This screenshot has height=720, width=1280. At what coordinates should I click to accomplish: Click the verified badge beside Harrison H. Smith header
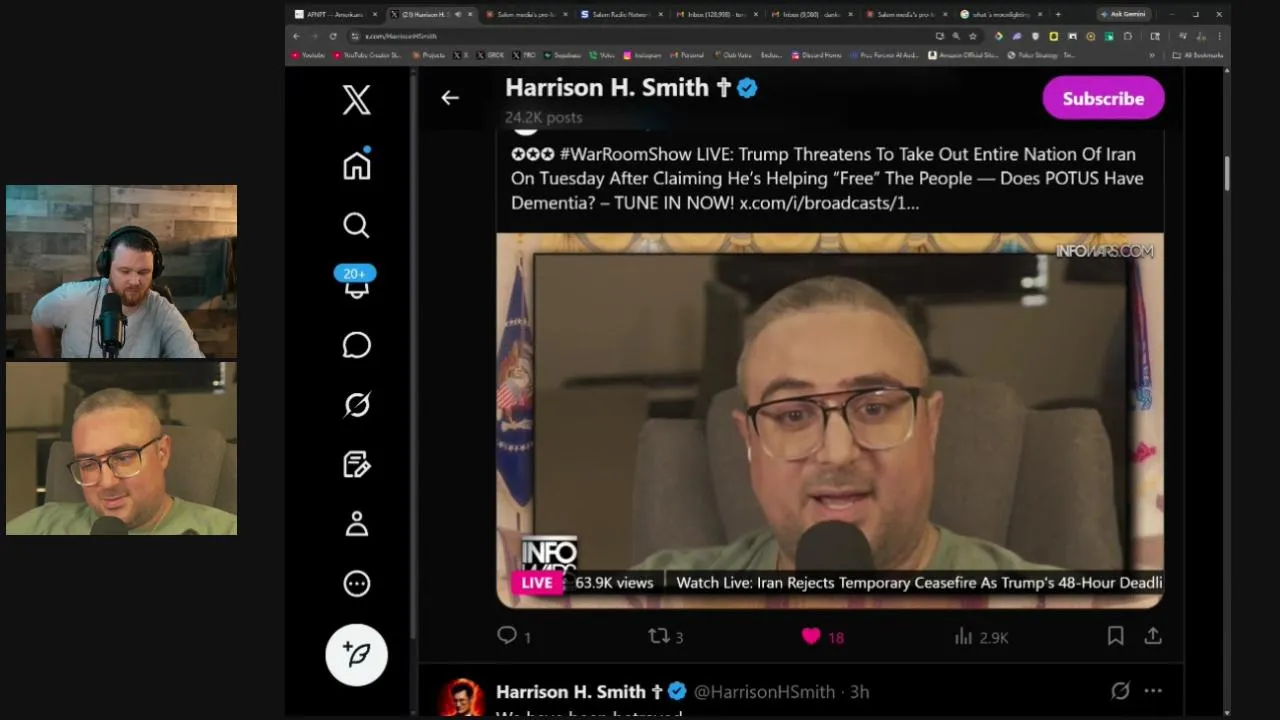pos(747,88)
